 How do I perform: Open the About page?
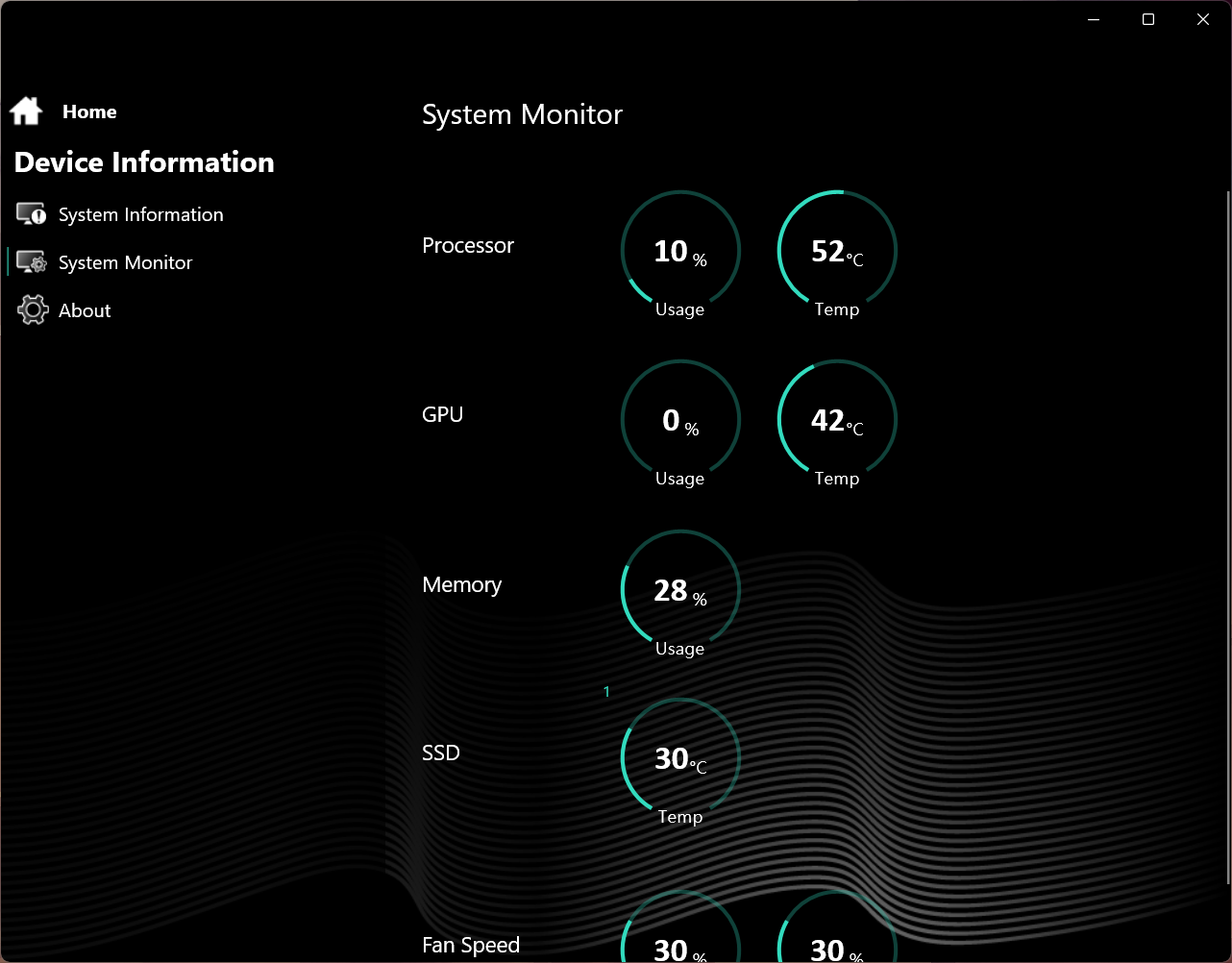tap(85, 310)
